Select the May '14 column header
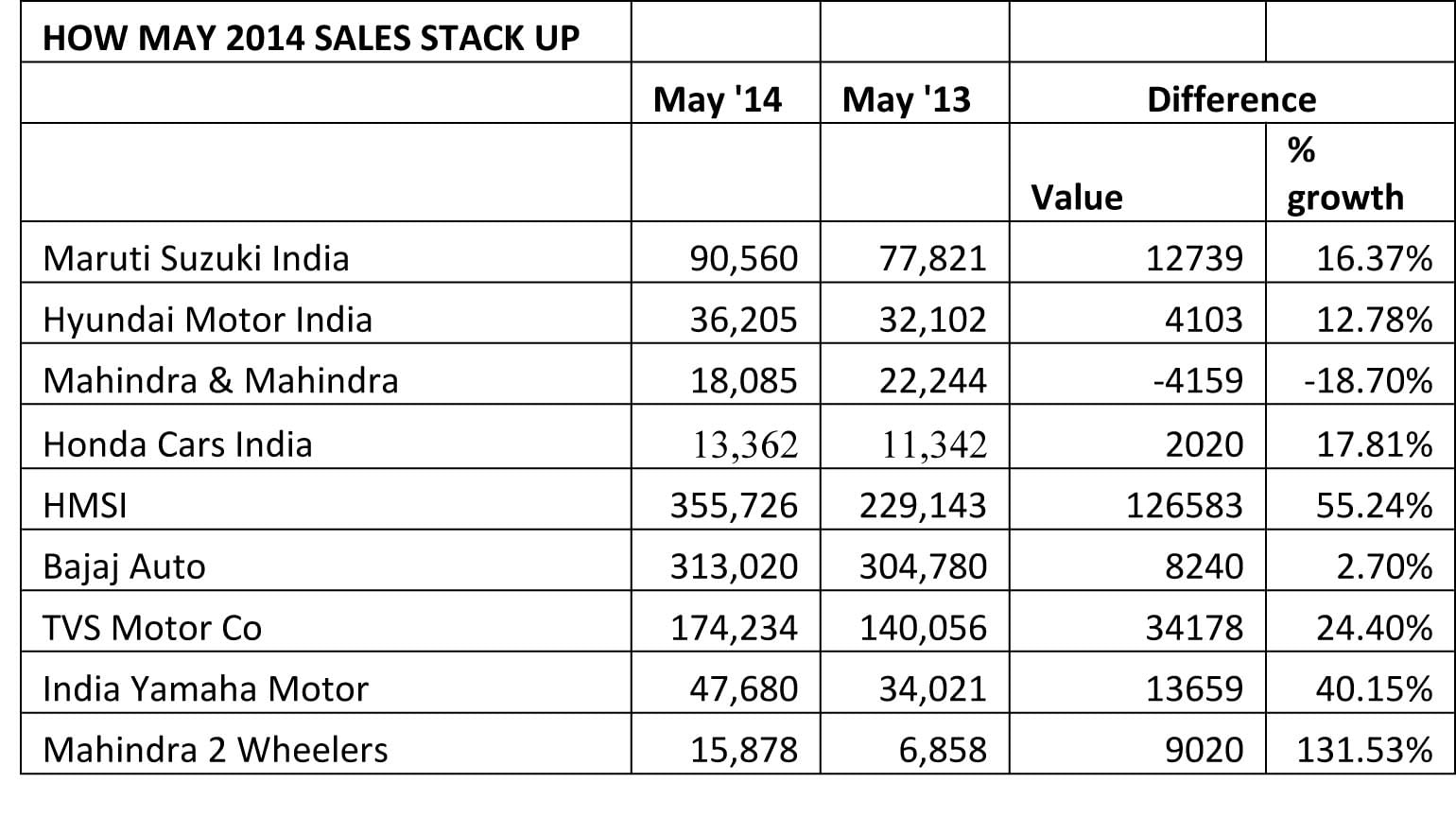Screen dimensions: 1456x835 (x=718, y=99)
